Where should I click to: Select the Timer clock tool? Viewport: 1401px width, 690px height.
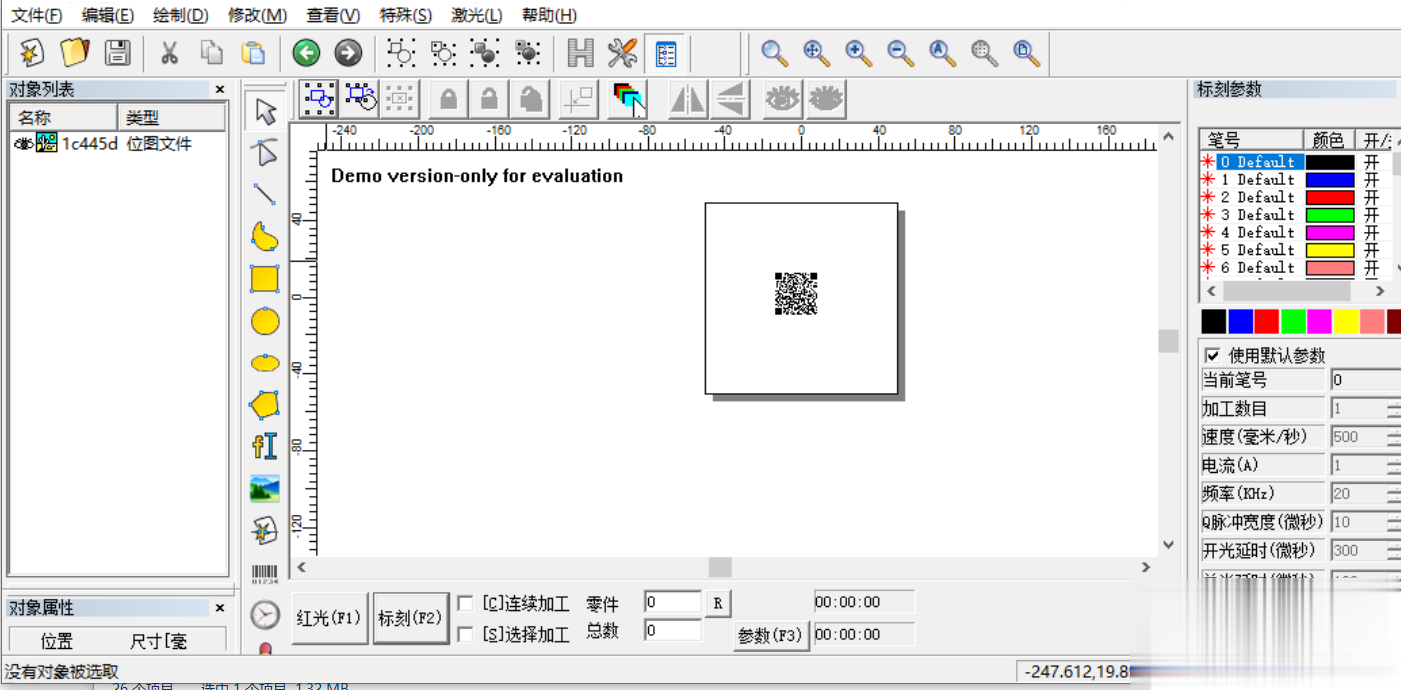tap(265, 614)
